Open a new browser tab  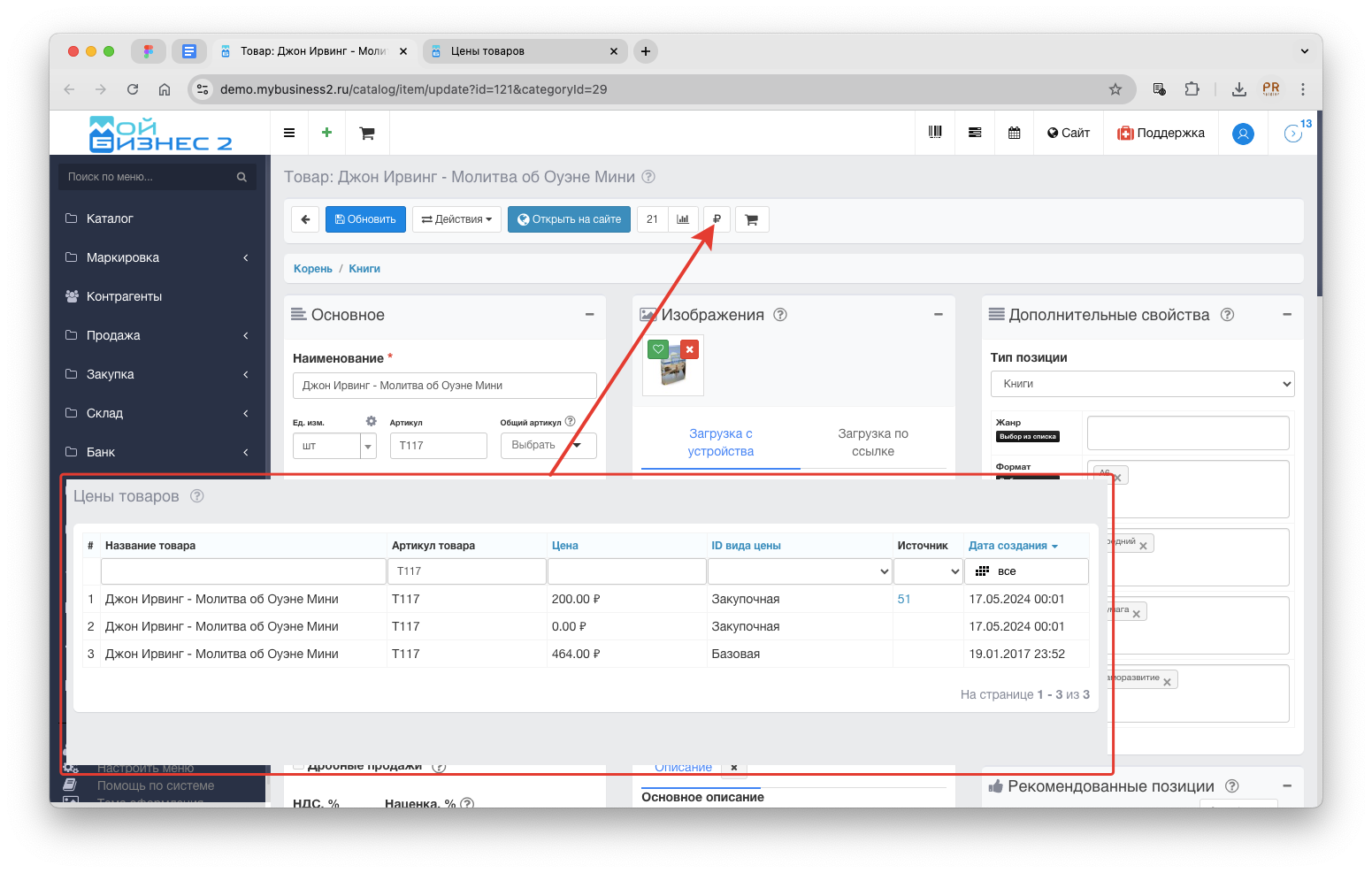pos(646,51)
